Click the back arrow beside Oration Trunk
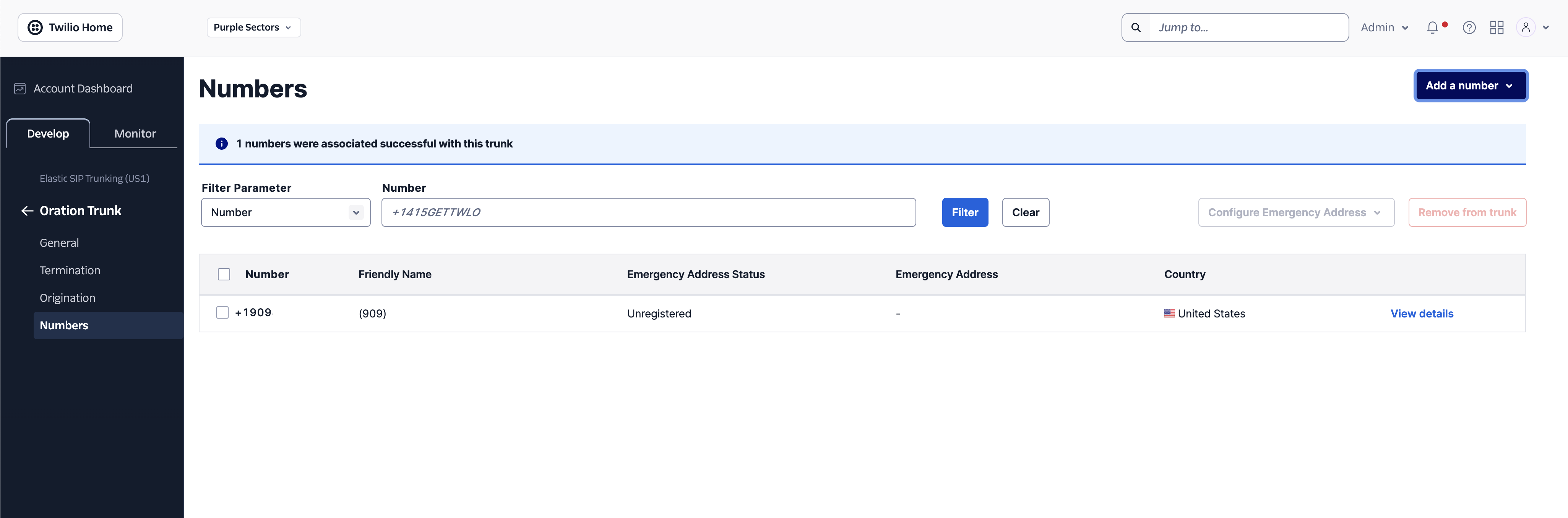1568x518 pixels. coord(27,211)
